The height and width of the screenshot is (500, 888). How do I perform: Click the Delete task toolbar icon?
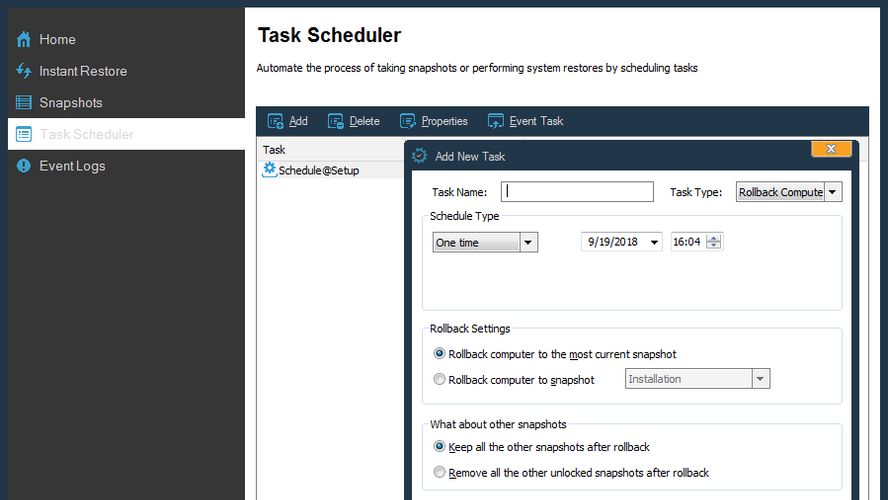click(x=336, y=121)
